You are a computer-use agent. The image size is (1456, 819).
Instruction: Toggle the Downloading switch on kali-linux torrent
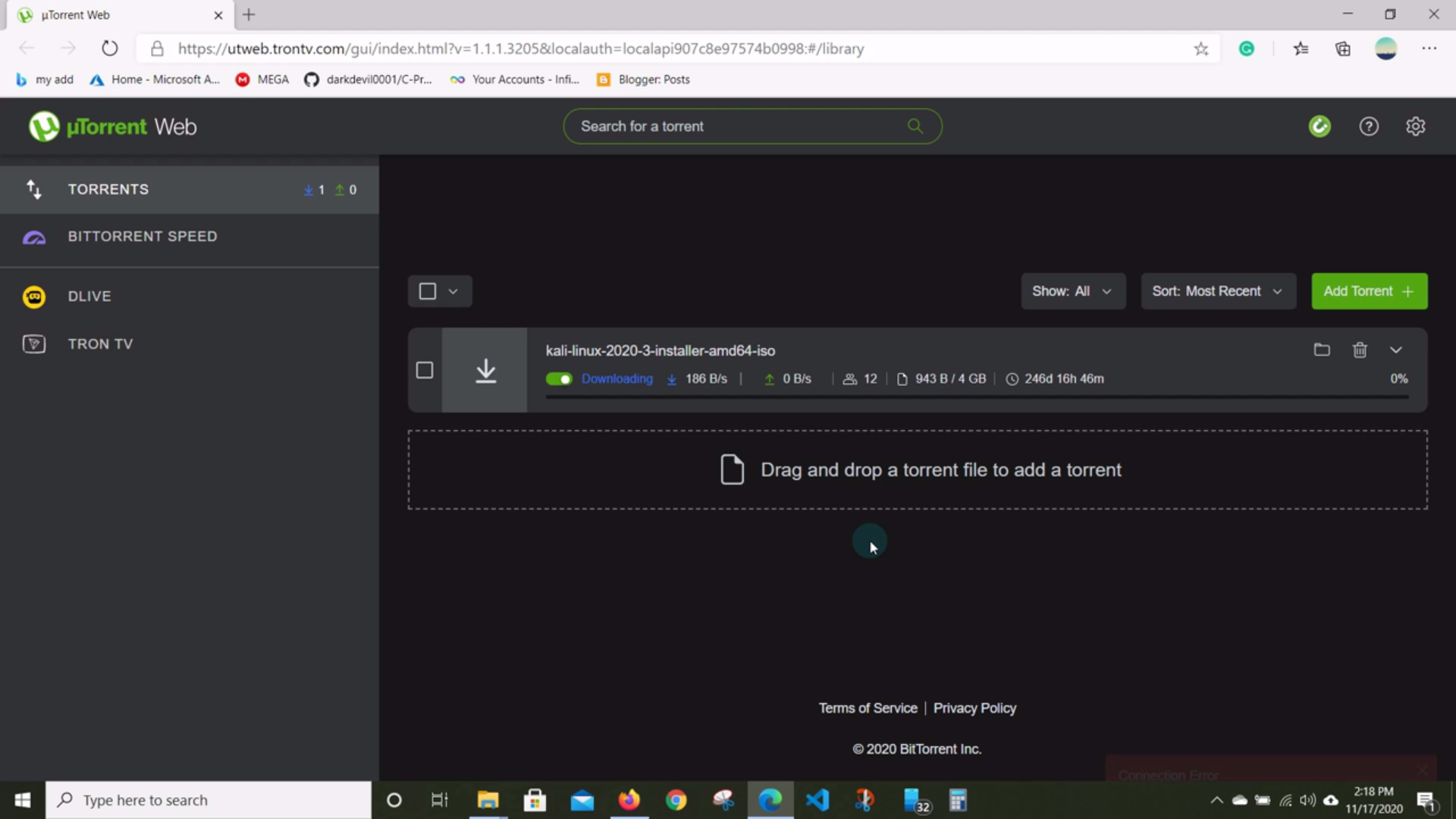[x=559, y=378]
